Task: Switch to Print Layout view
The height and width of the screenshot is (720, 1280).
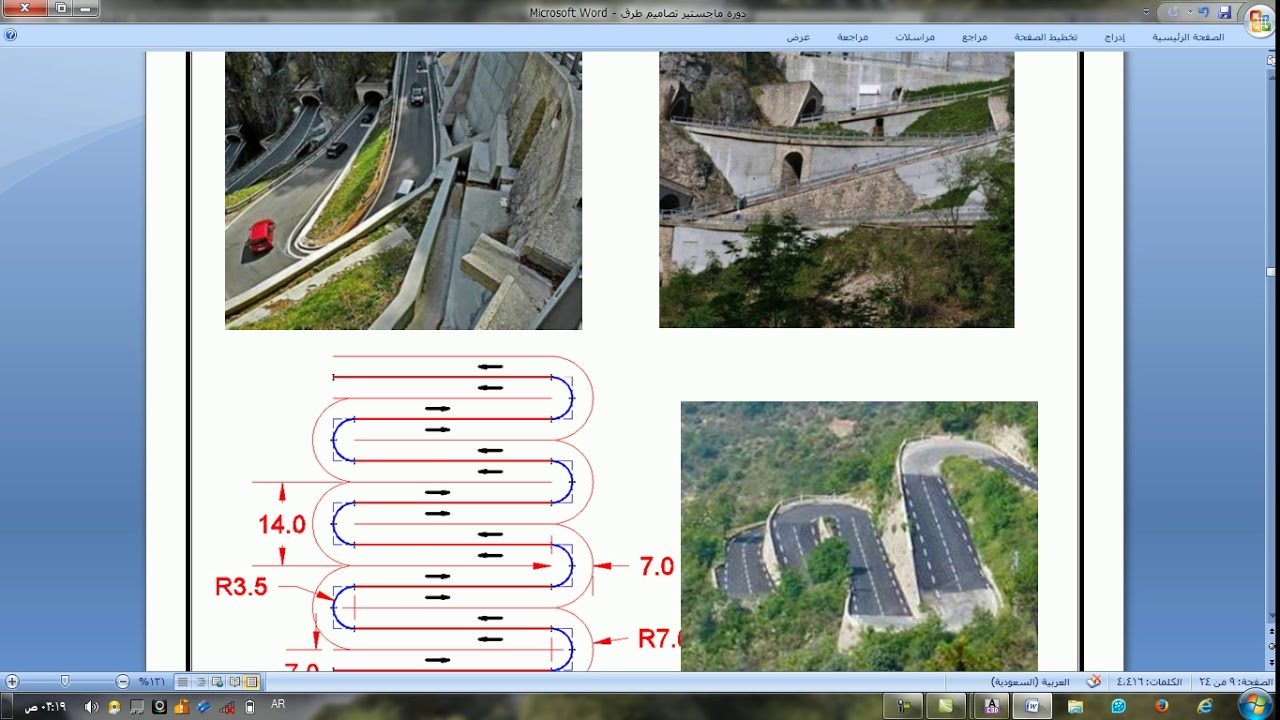Action: tap(251, 682)
